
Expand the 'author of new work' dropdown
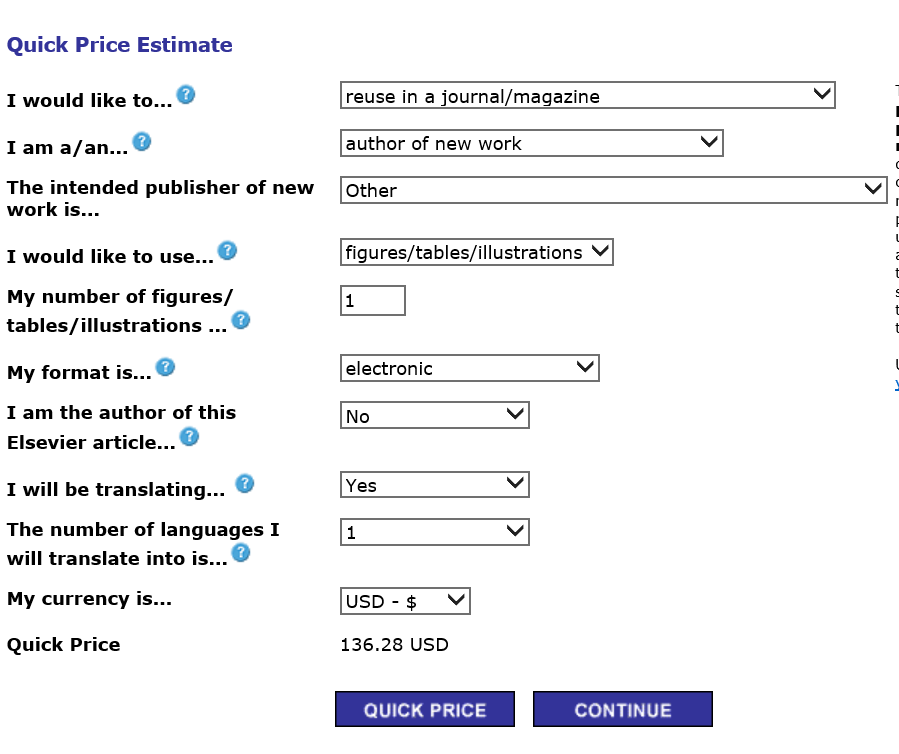point(531,143)
